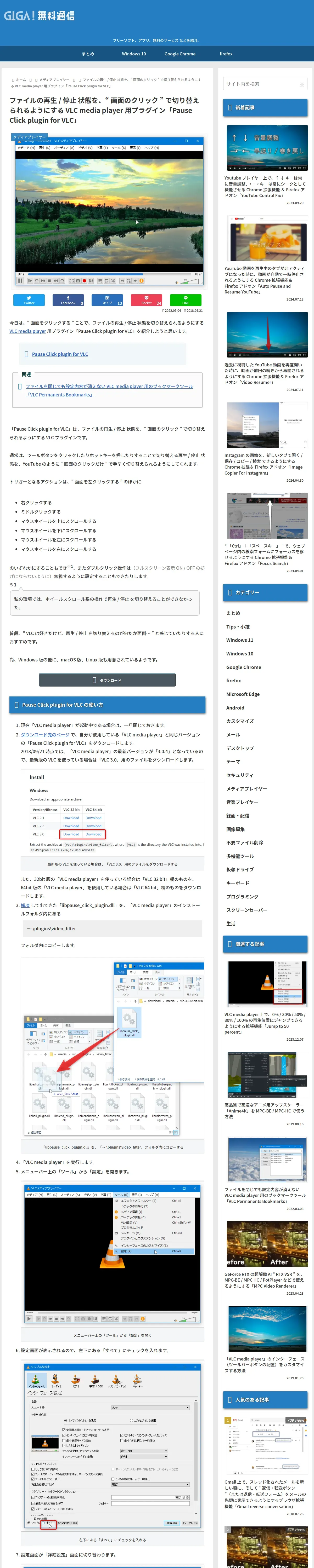Select the 画像編集 category
Screen dimensions: 314x1568
[235, 829]
